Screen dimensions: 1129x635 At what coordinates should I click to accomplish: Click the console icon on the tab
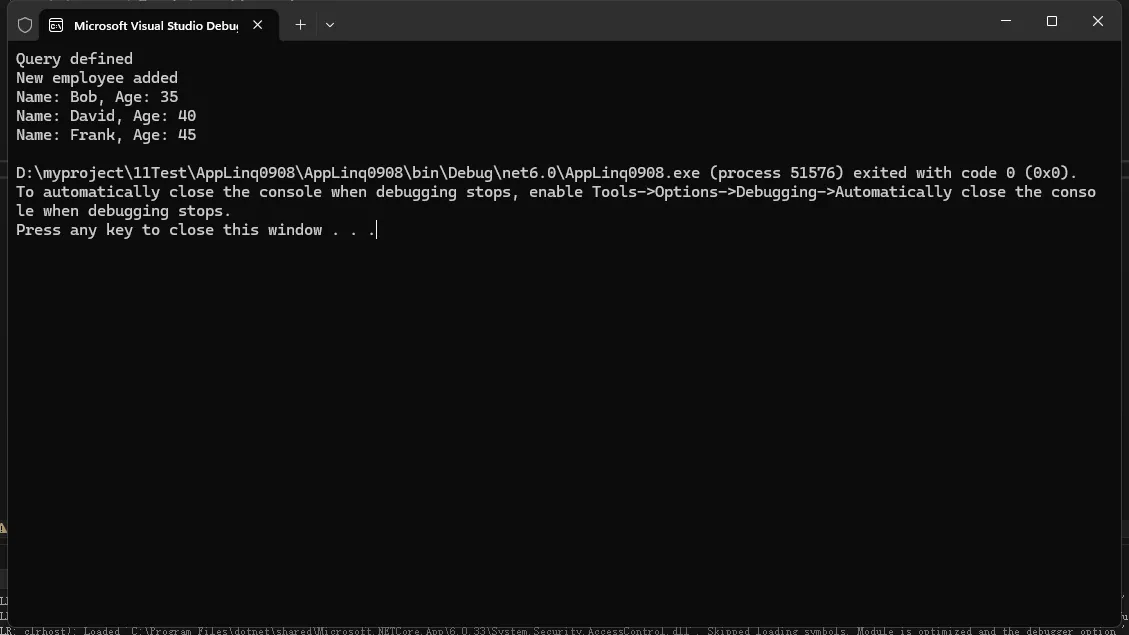coord(56,25)
